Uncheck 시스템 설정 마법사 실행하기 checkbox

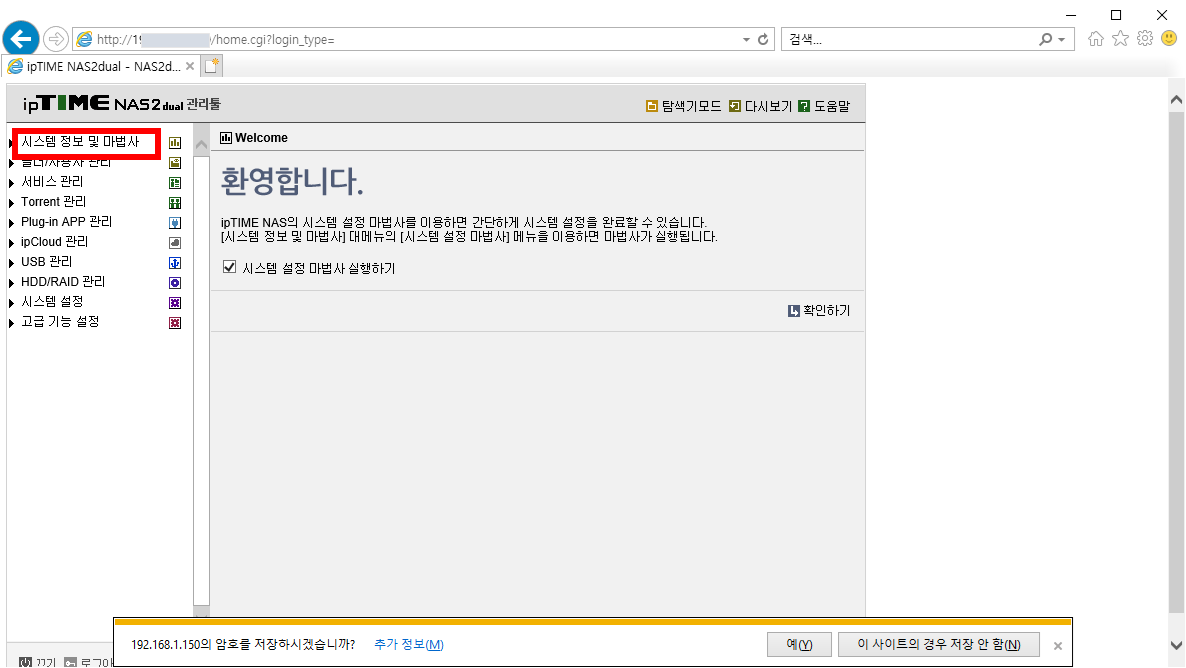click(230, 267)
